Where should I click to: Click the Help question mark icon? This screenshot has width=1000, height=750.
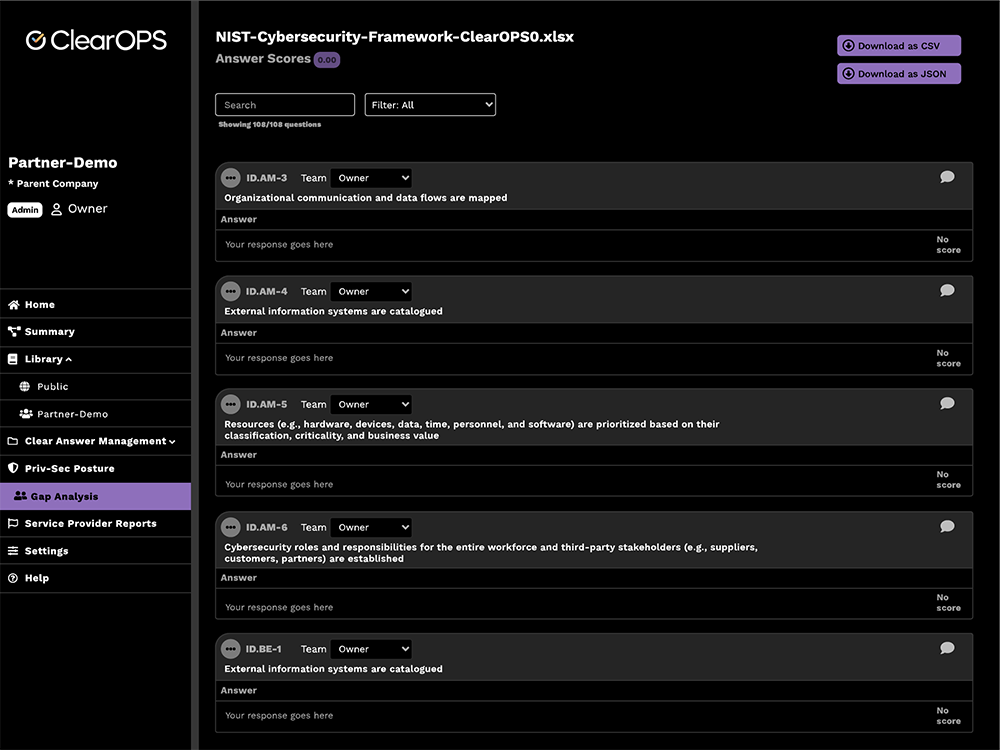point(11,578)
